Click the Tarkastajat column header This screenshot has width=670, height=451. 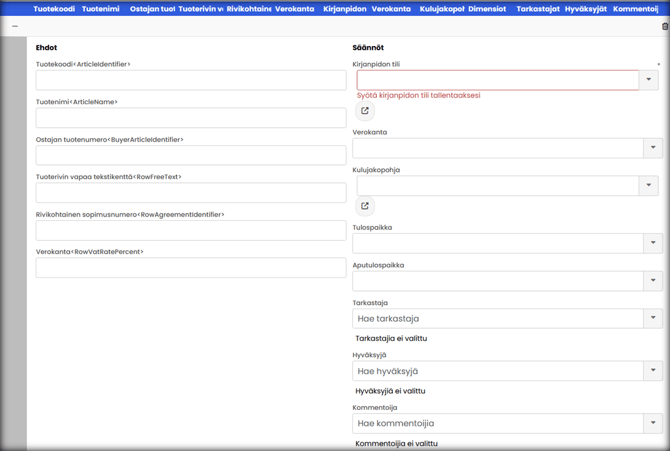click(538, 9)
